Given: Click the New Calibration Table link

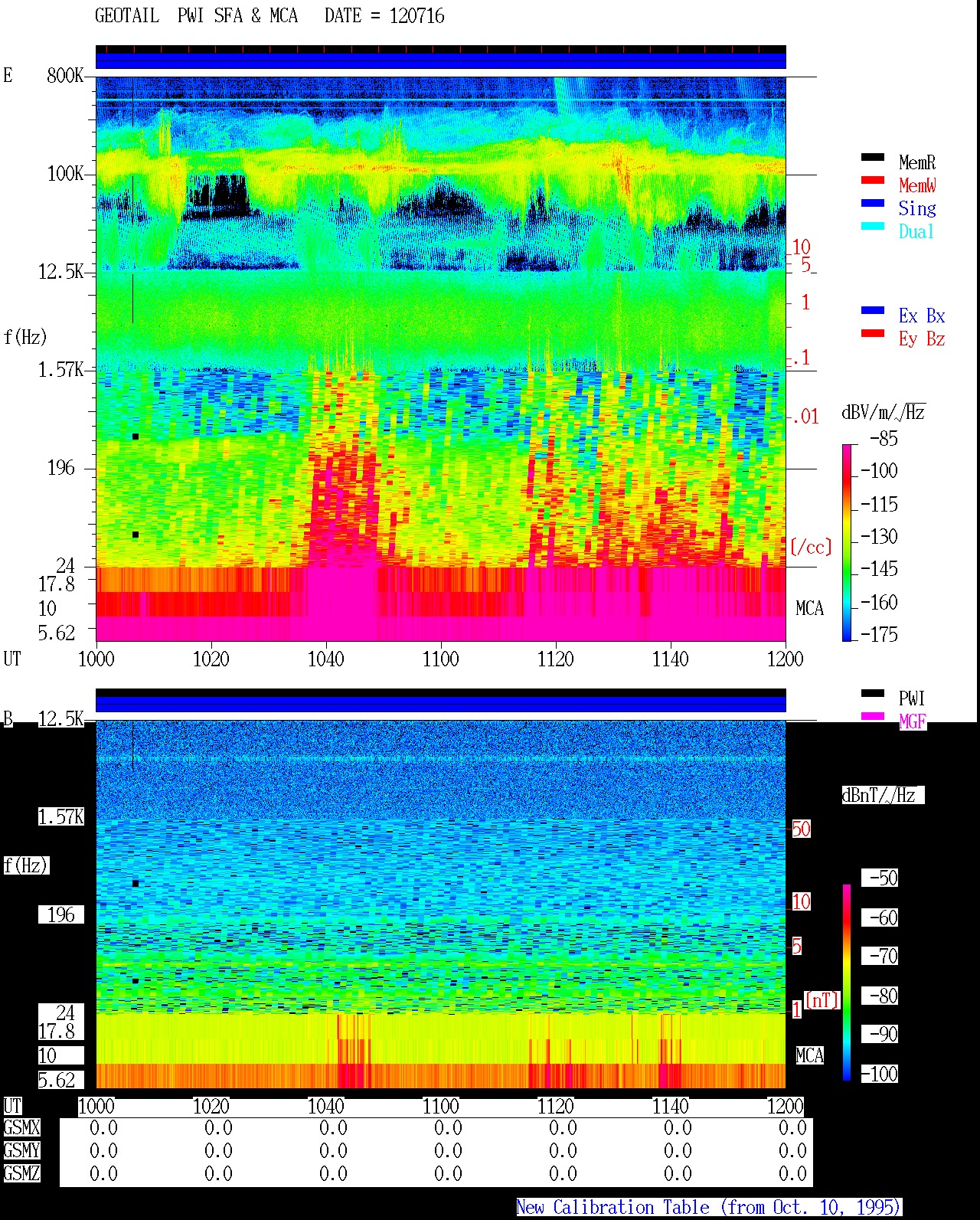Looking at the screenshot, I should point(709,1208).
